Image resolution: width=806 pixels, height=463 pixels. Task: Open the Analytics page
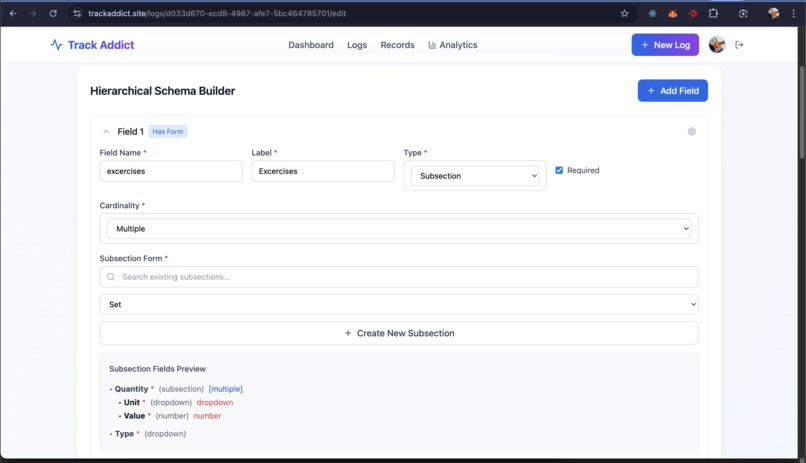pyautogui.click(x=453, y=45)
